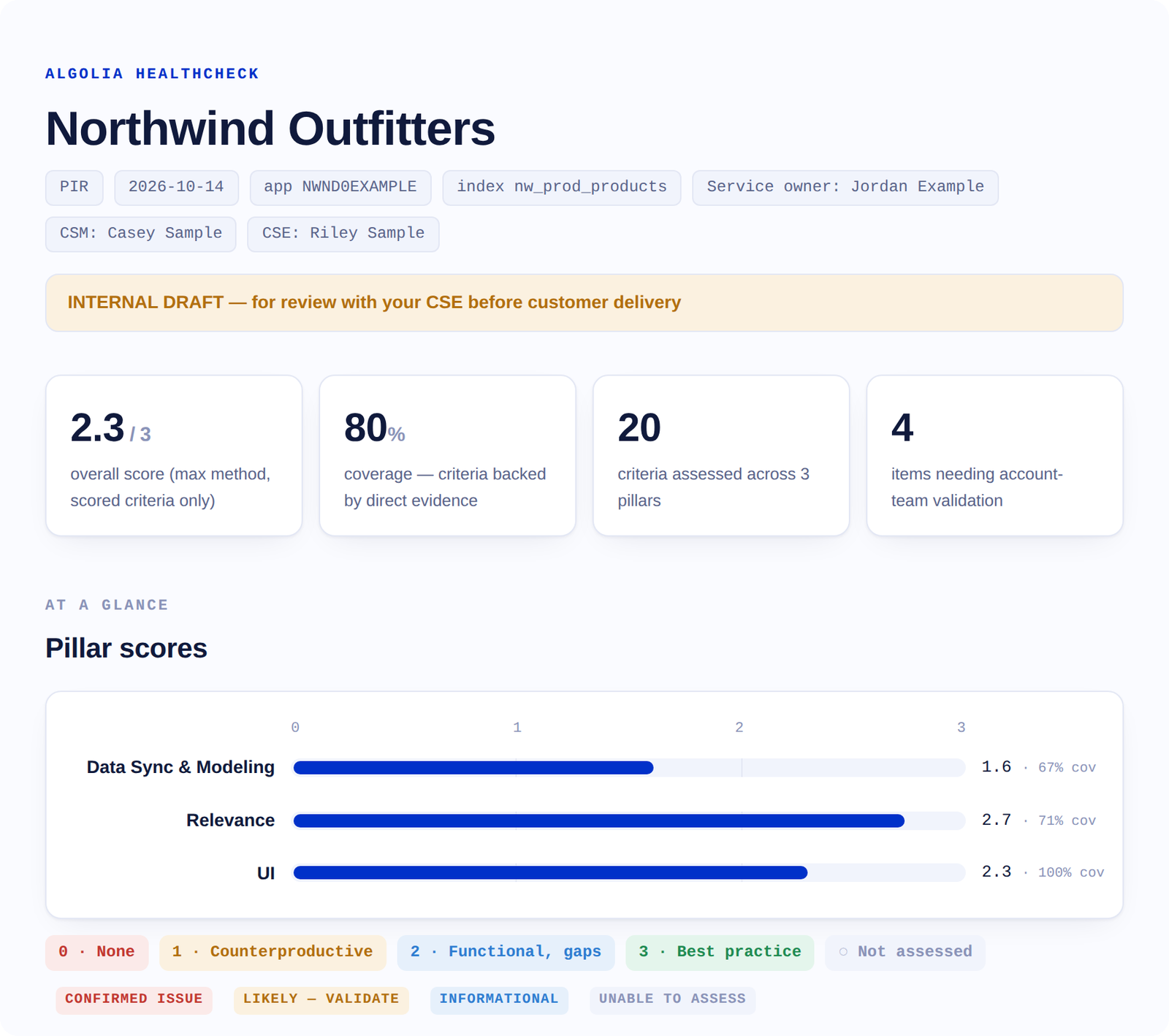1169x1036 pixels.
Task: Click the Not assessed legend chip
Action: pyautogui.click(x=905, y=953)
